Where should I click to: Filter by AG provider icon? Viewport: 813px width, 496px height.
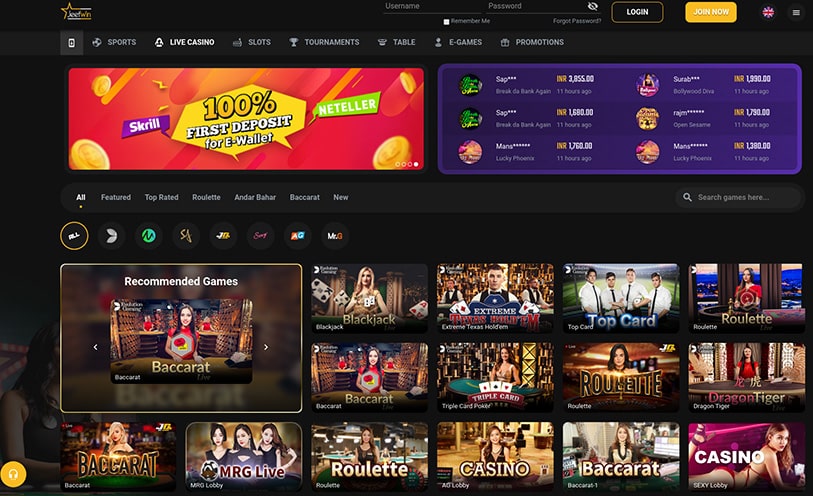[298, 236]
